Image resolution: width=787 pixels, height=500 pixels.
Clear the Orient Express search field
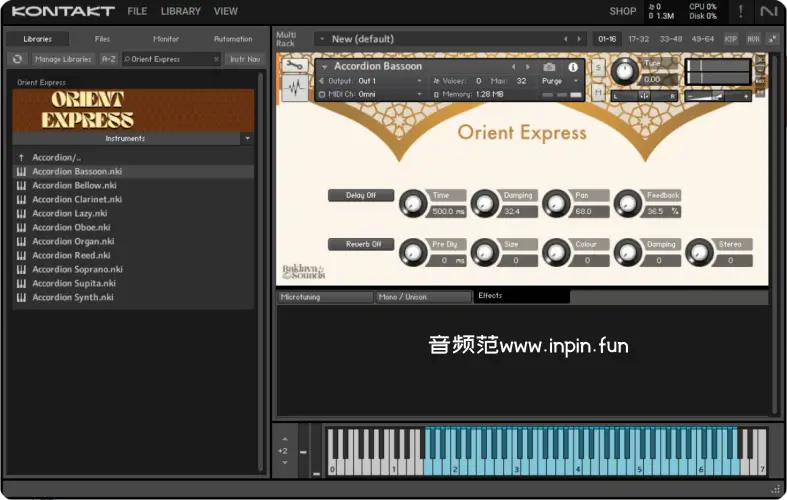[216, 59]
